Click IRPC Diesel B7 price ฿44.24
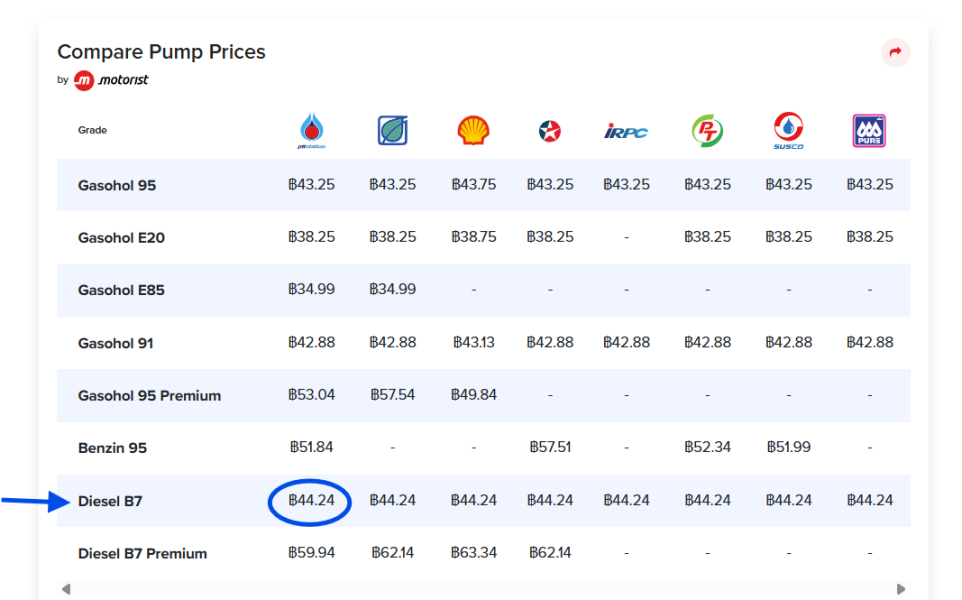 click(626, 501)
